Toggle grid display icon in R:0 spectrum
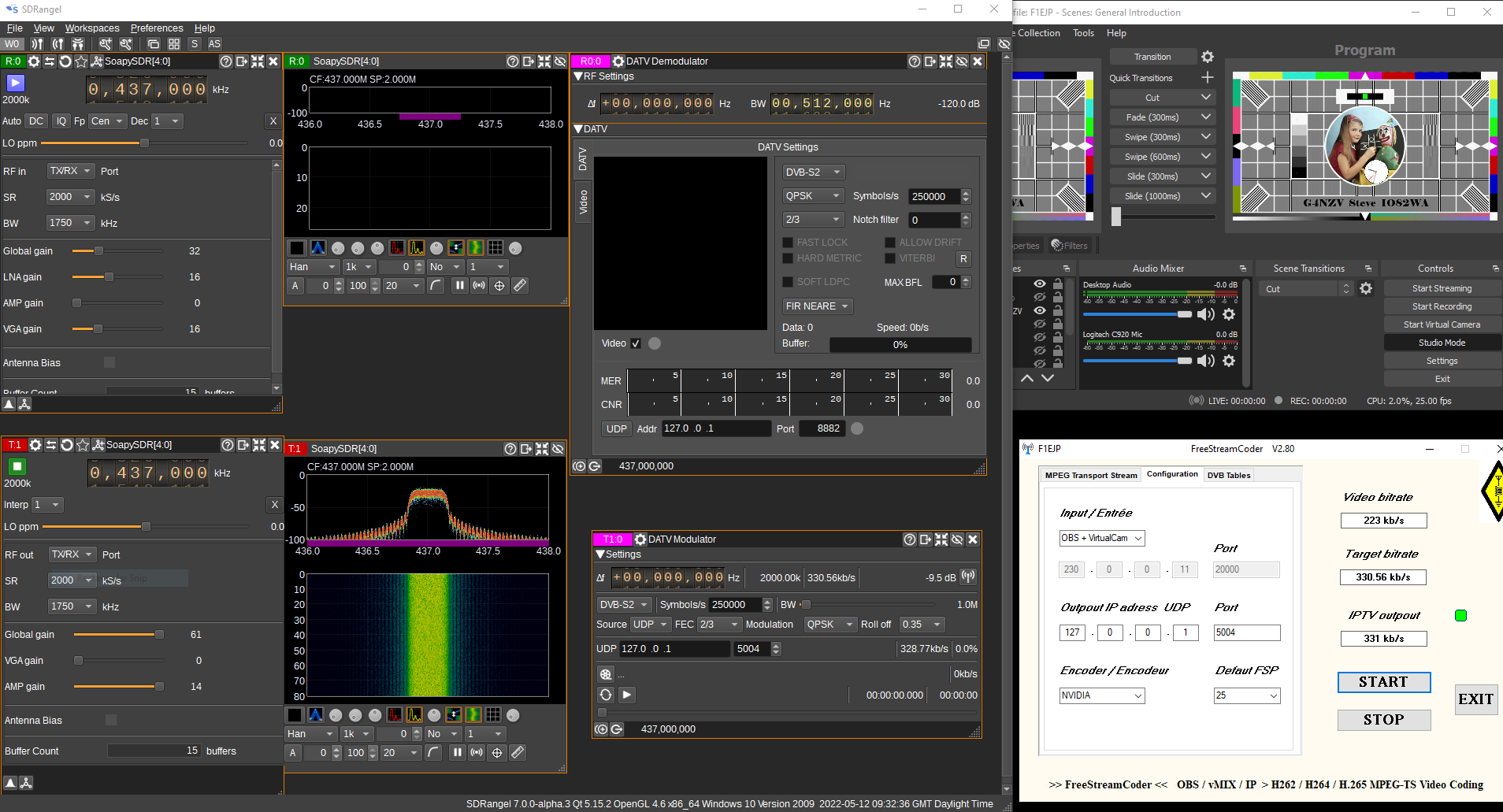Viewport: 1503px width, 812px height. coord(495,247)
